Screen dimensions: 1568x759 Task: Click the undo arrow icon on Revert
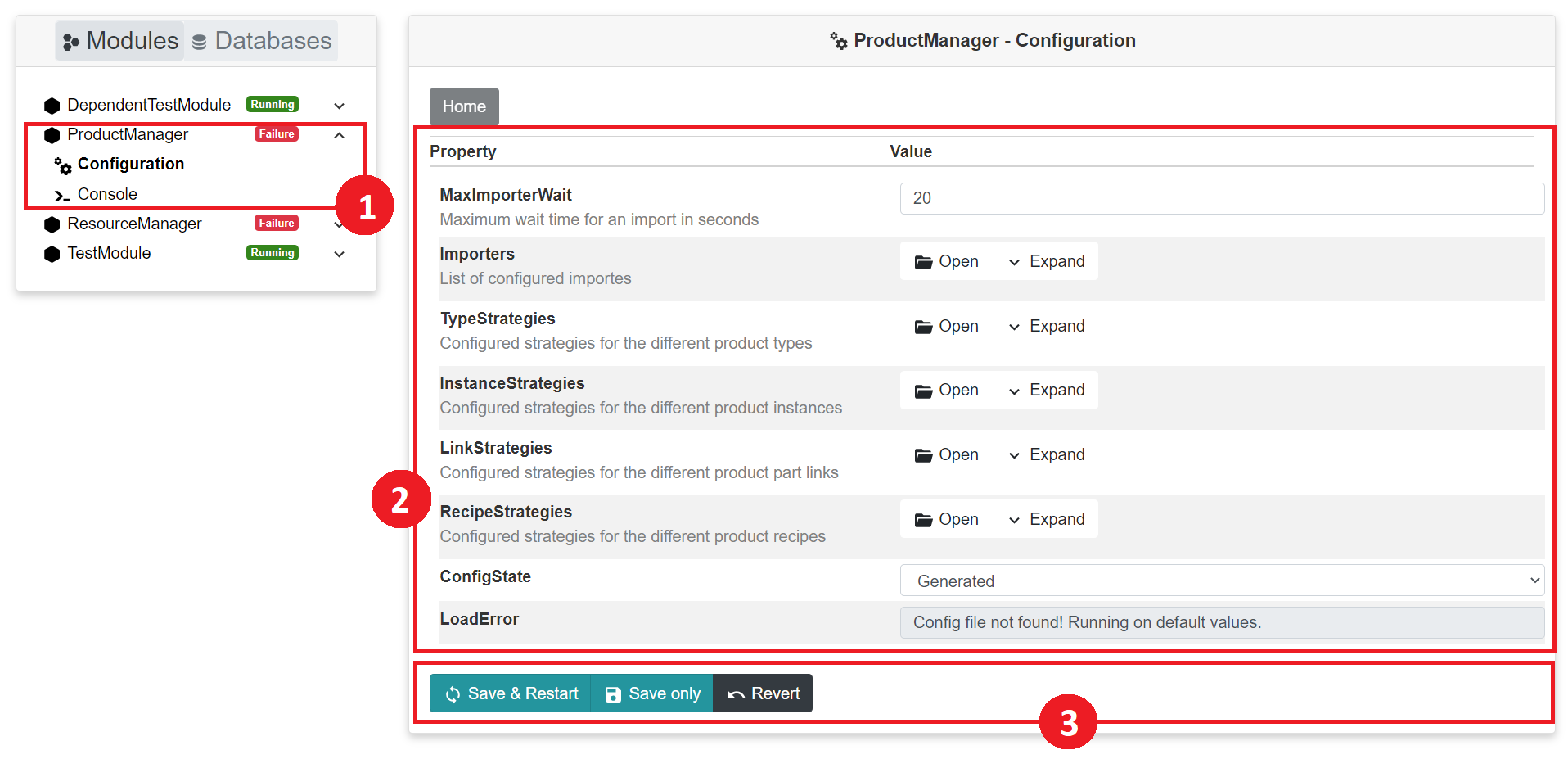(x=736, y=694)
